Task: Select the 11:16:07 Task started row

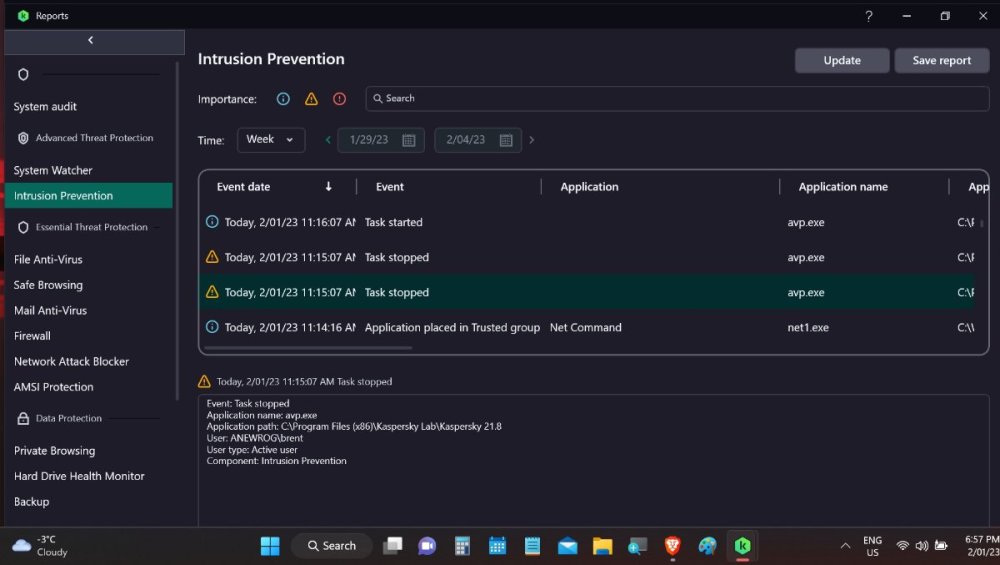Action: [x=587, y=222]
